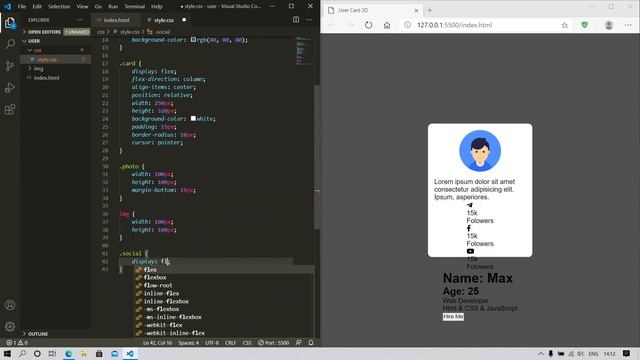Viewport: 640px width, 360px height.
Task: Choose inline-flex from autocomplete list
Action: click(x=224, y=293)
